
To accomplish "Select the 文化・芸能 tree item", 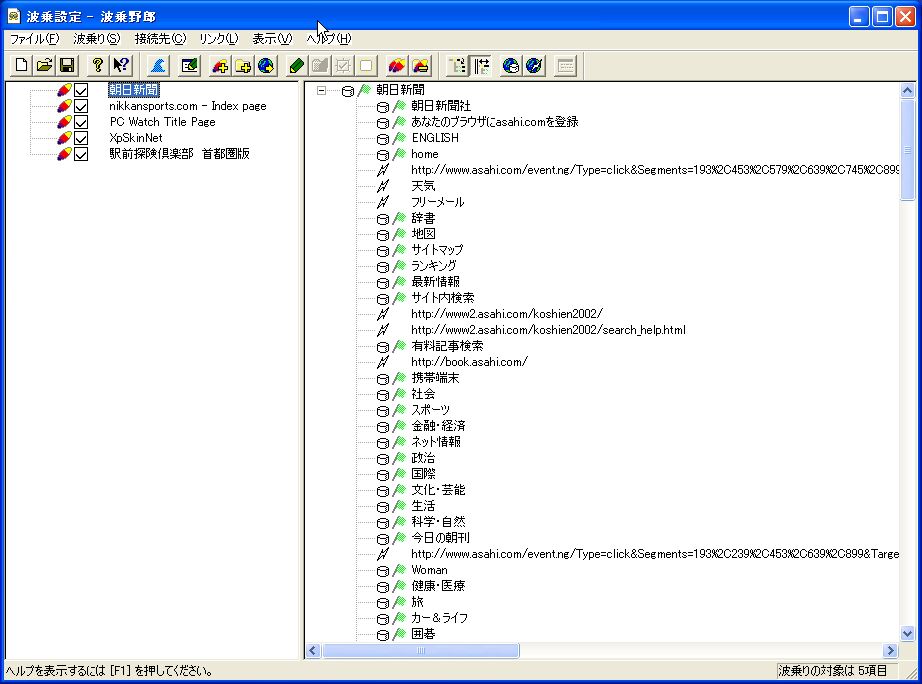I will (438, 490).
